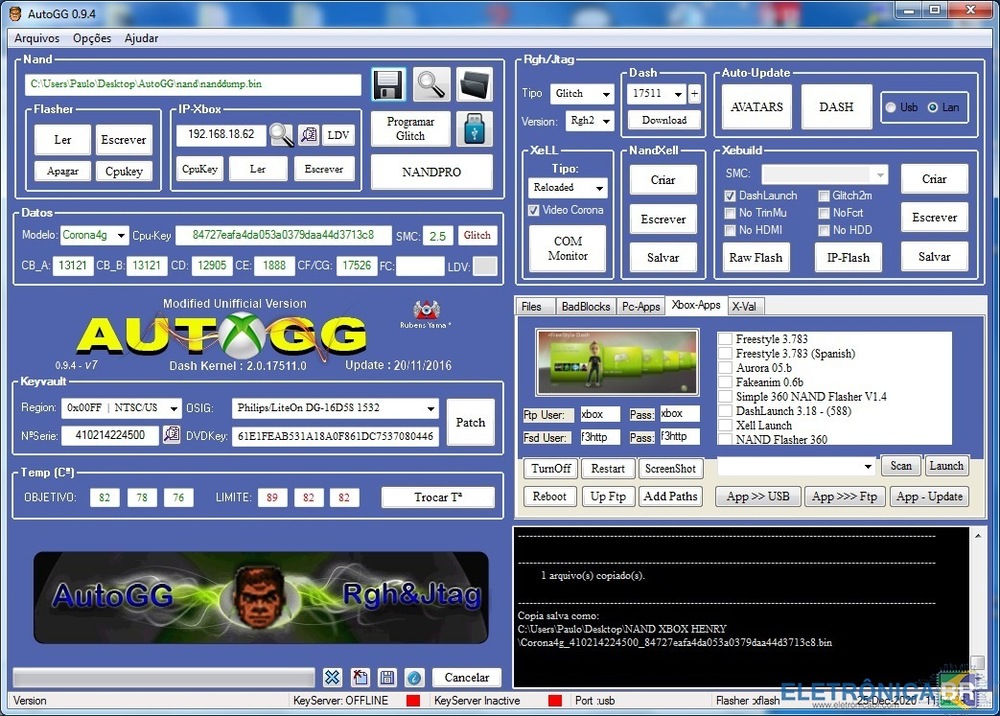Expand the Modelo Corona4g dropdown
This screenshot has width=1000, height=716.
pyautogui.click(x=121, y=236)
